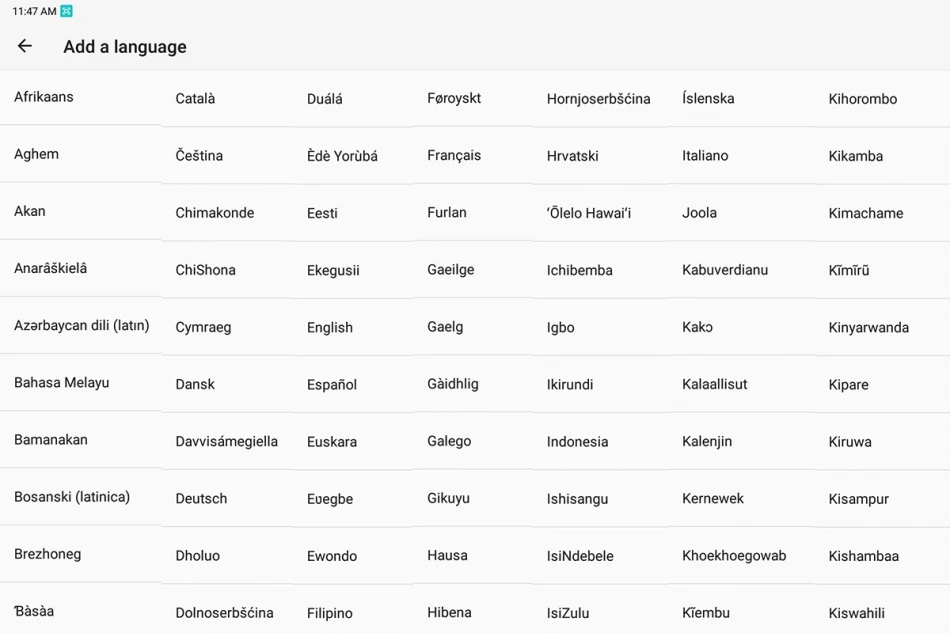Pick Español from the list
Screen dimensions: 950x633
click(x=332, y=384)
